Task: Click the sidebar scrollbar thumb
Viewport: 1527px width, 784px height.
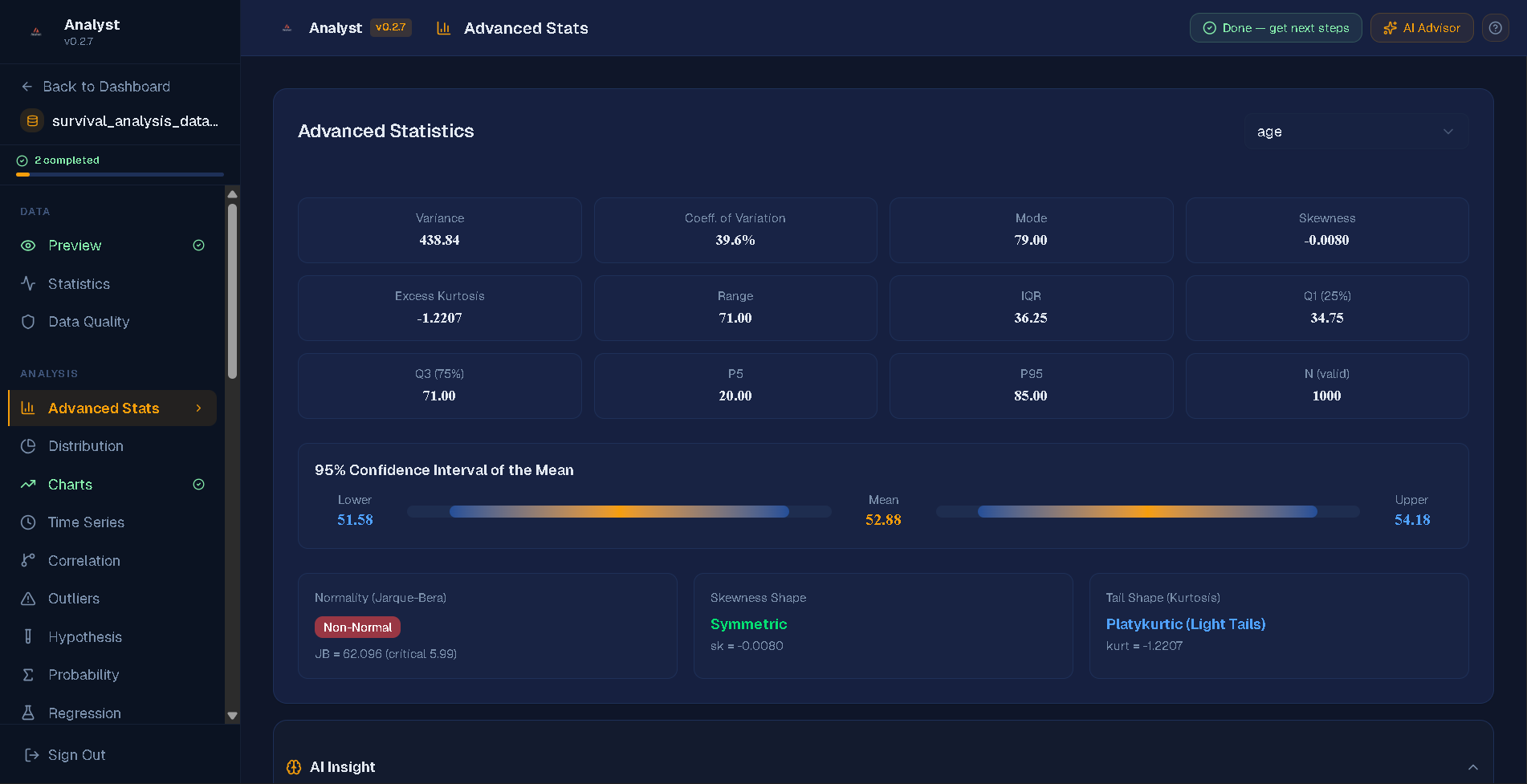Action: point(232,290)
